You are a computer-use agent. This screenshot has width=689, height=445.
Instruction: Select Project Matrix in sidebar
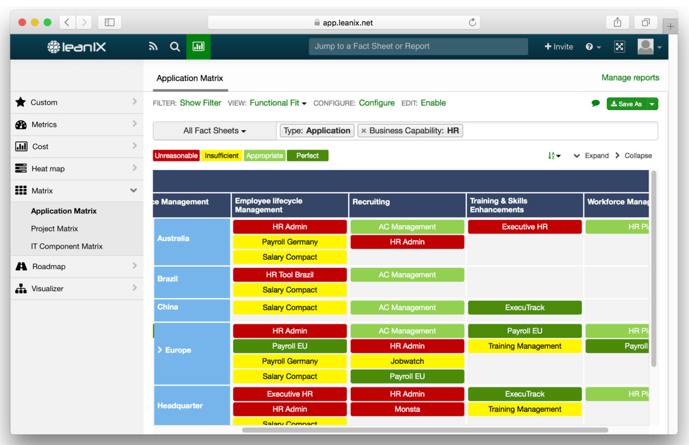coord(54,228)
